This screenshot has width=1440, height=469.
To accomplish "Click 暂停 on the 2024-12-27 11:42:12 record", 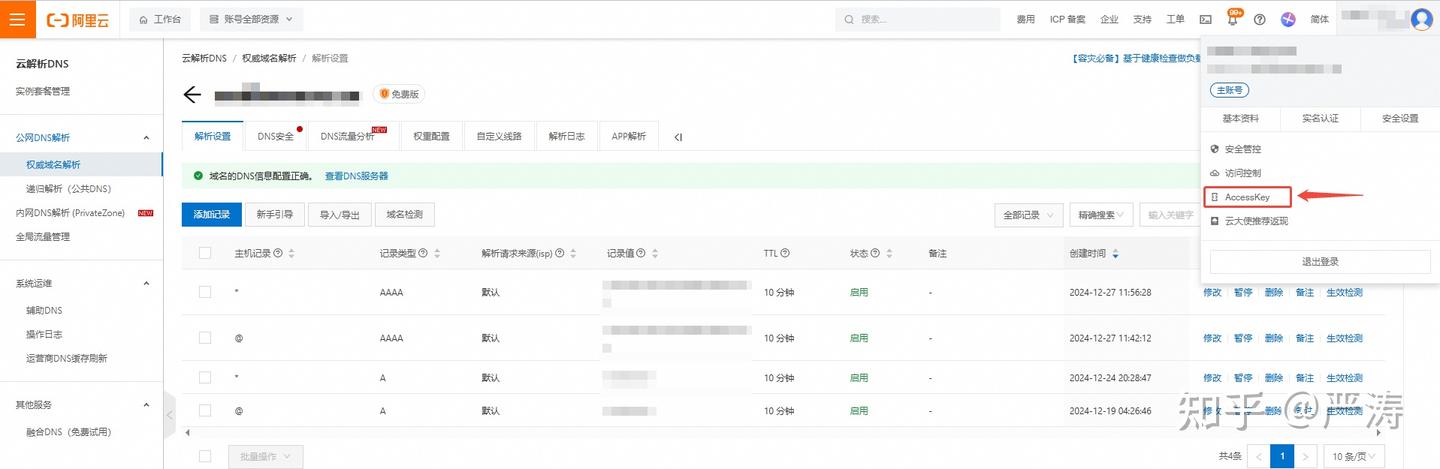I will coord(1243,338).
